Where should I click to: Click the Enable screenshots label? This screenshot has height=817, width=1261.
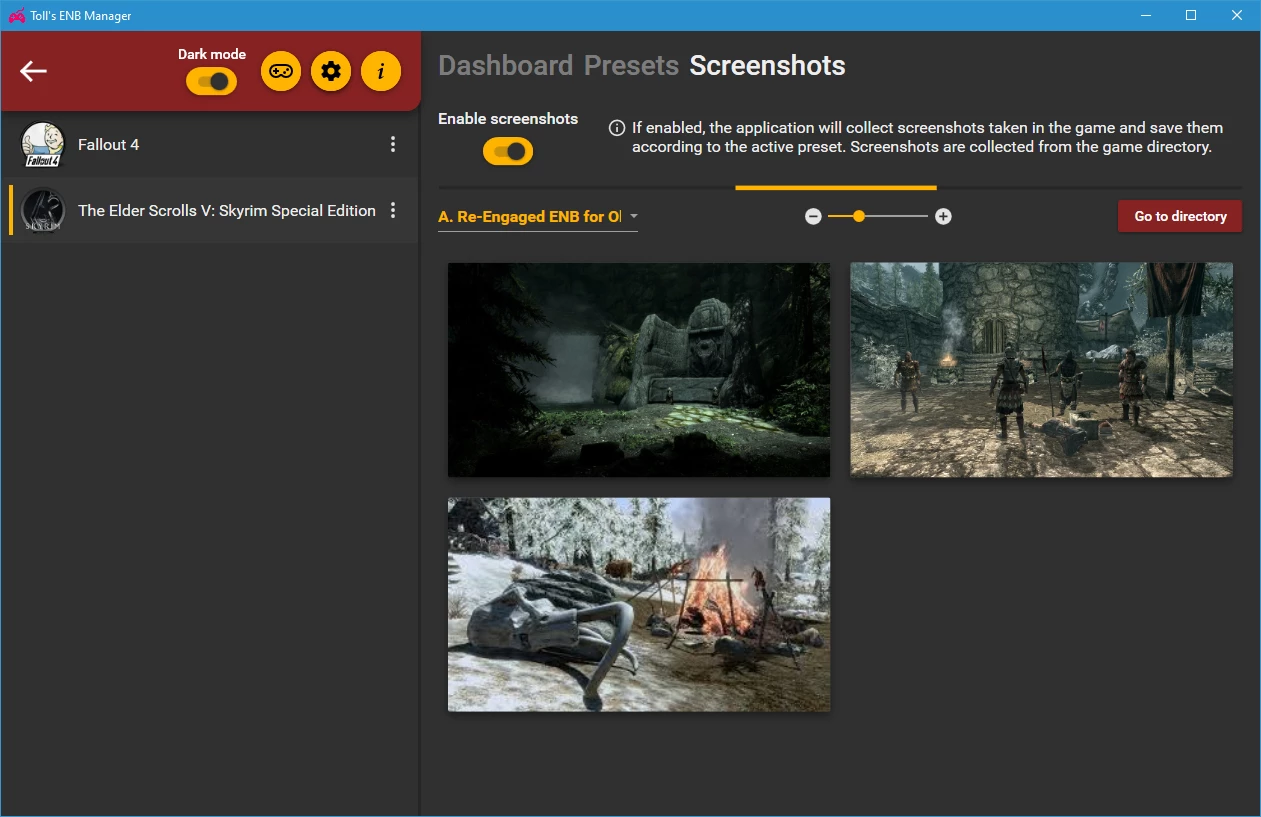point(508,119)
